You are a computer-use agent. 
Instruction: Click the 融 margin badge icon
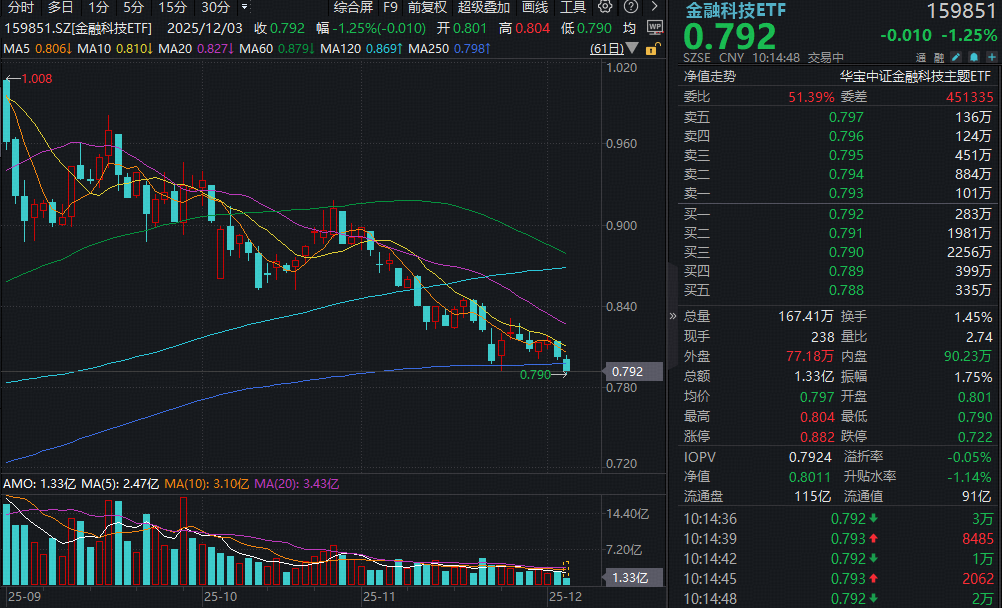point(939,57)
